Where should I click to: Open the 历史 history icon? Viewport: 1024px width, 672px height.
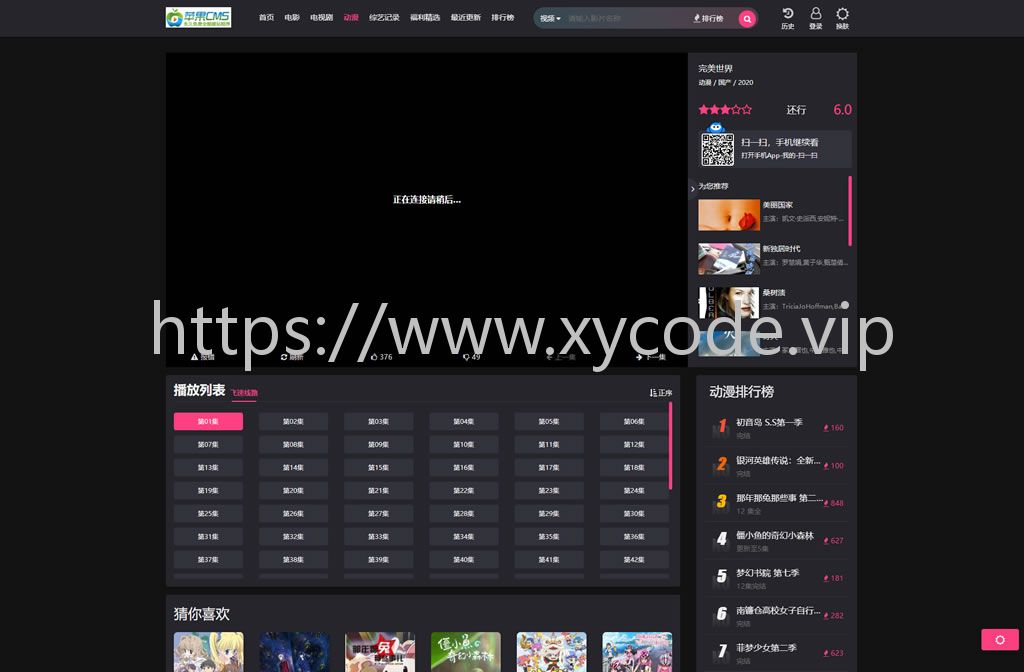(x=788, y=18)
